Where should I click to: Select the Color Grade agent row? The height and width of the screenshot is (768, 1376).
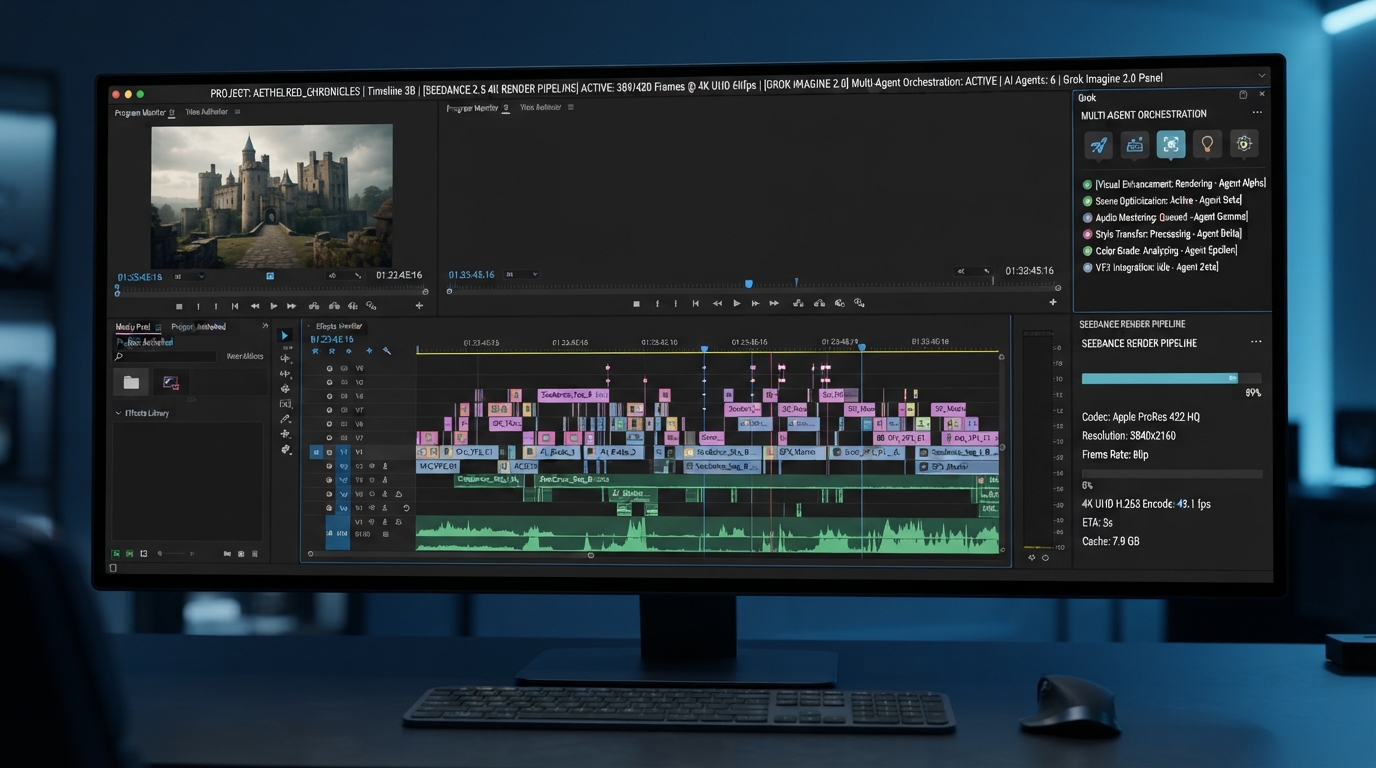pyautogui.click(x=1160, y=251)
